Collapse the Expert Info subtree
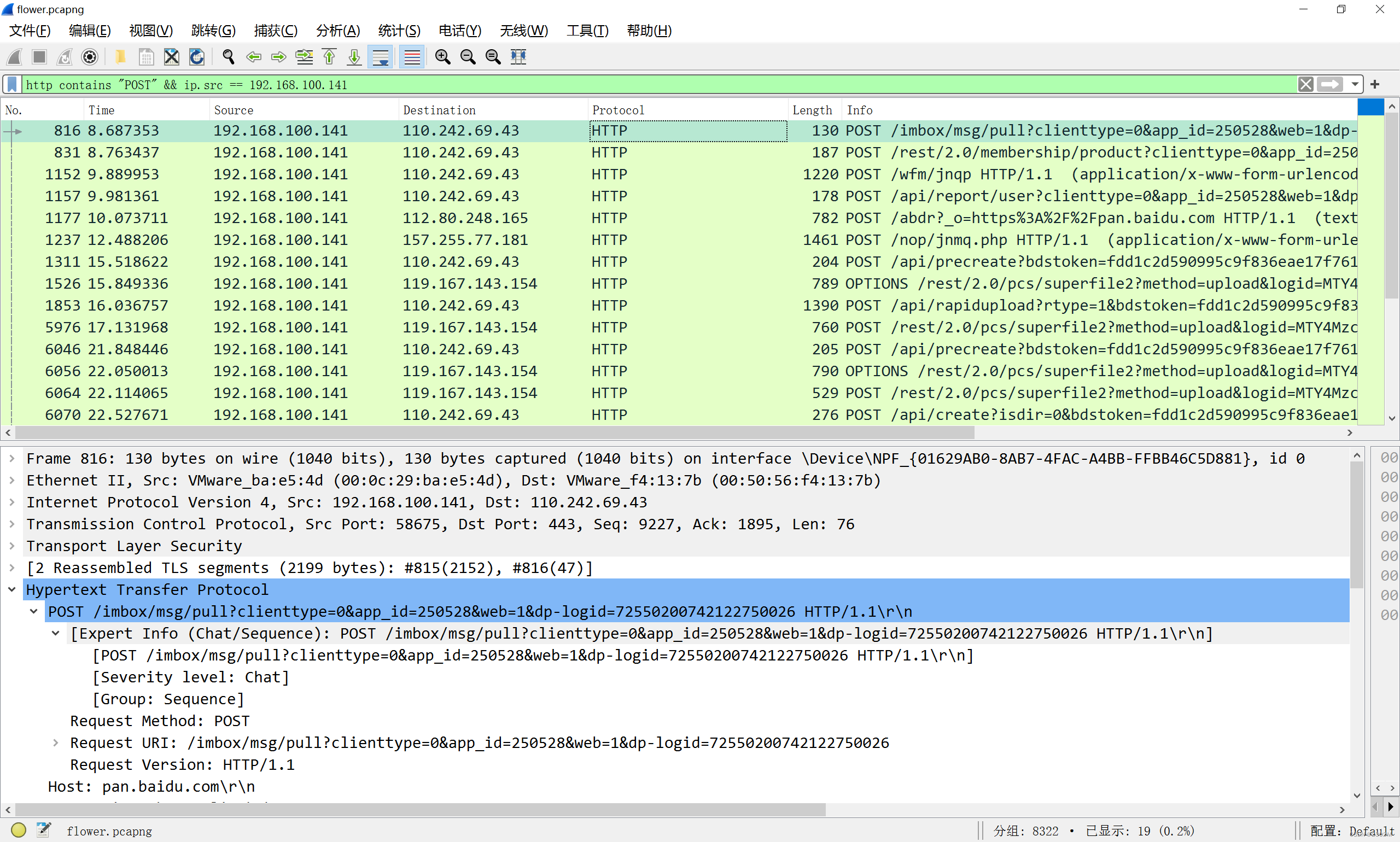Viewport: 1400px width, 842px height. [56, 634]
